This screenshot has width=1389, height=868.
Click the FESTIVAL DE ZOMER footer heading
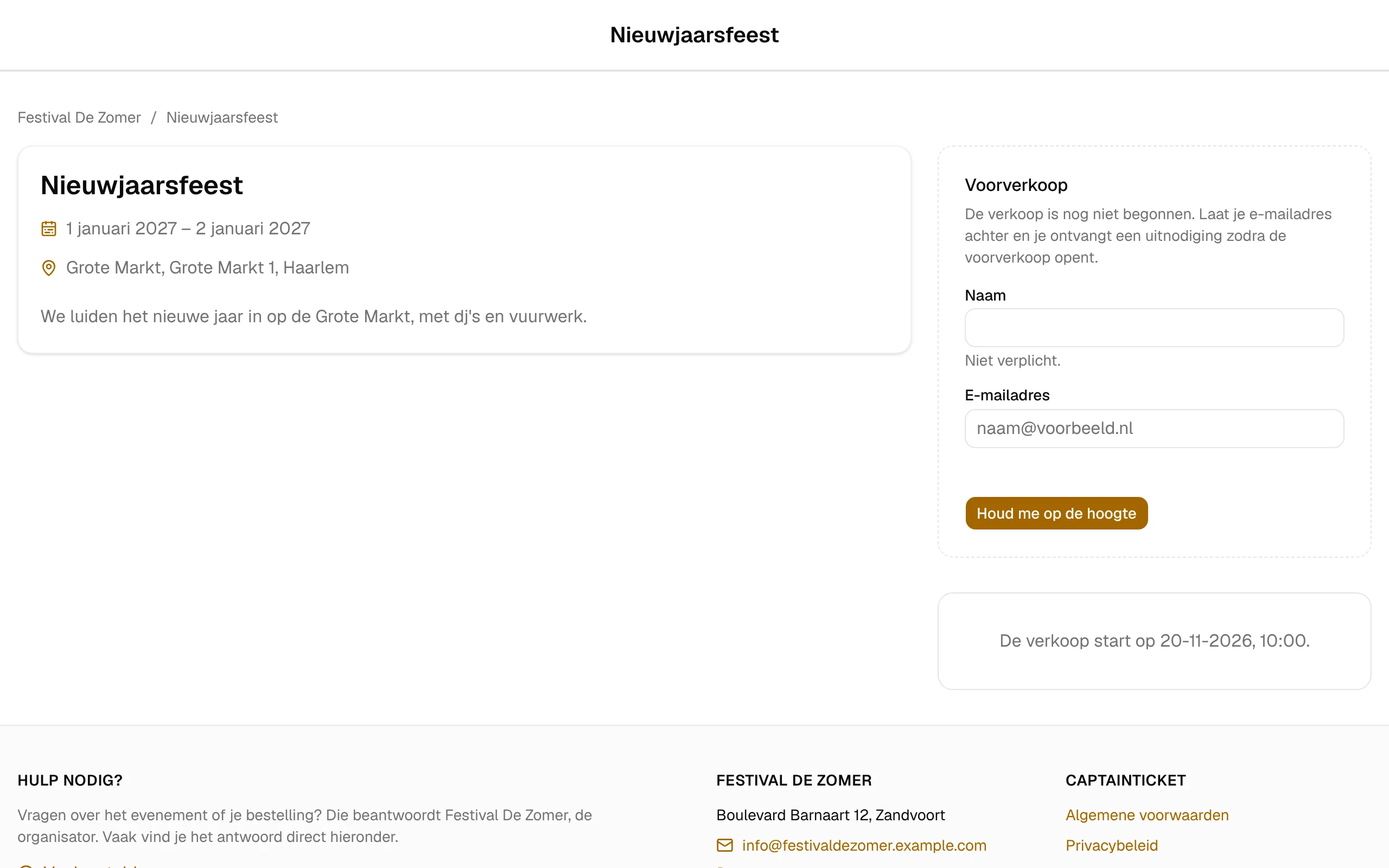[794, 780]
